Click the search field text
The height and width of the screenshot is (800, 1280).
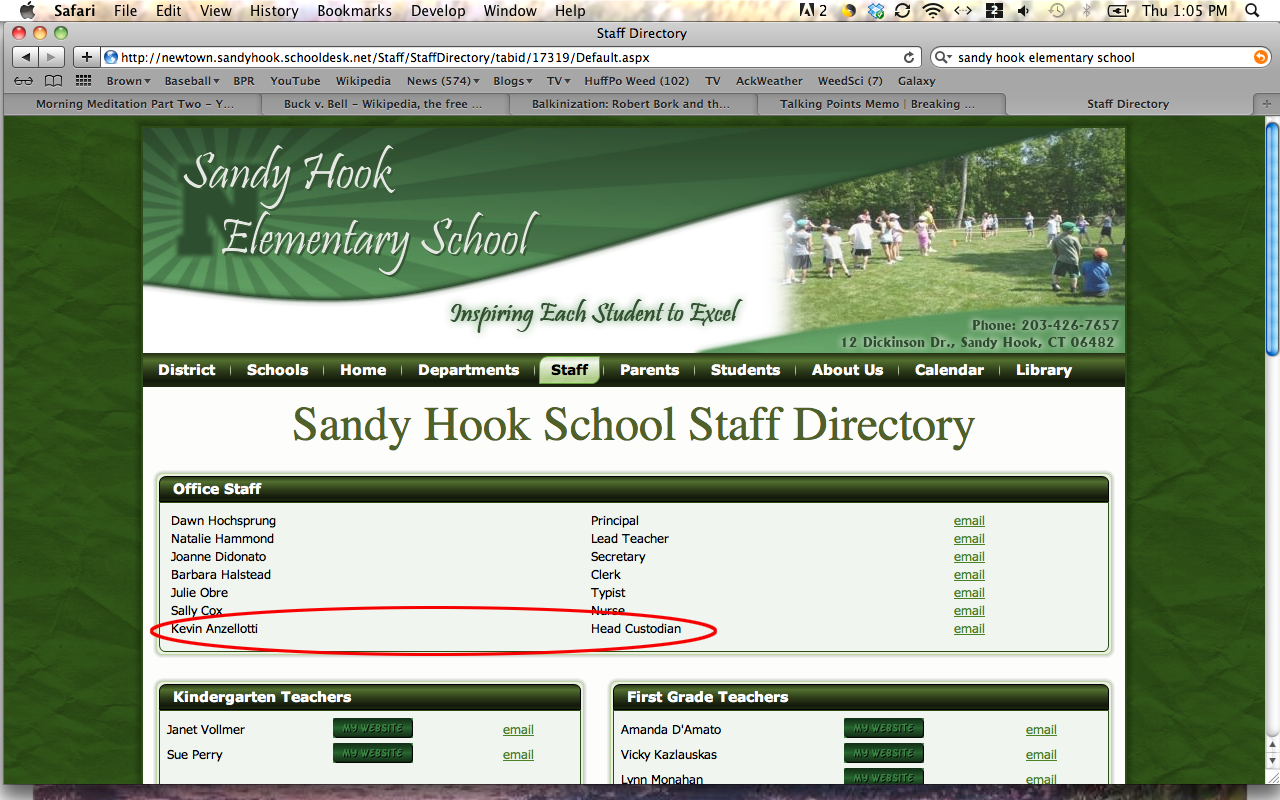tap(1046, 58)
